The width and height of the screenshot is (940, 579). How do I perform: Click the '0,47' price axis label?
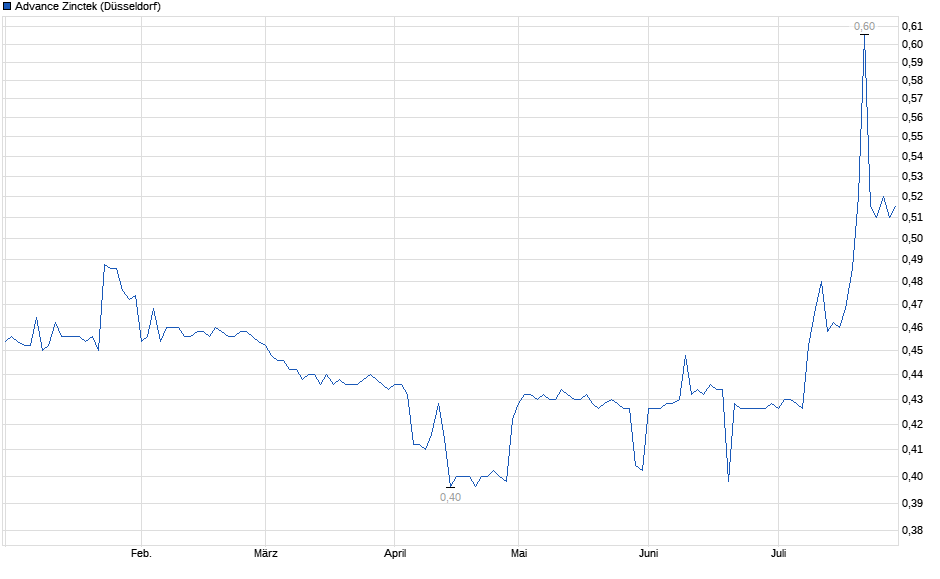(x=912, y=304)
